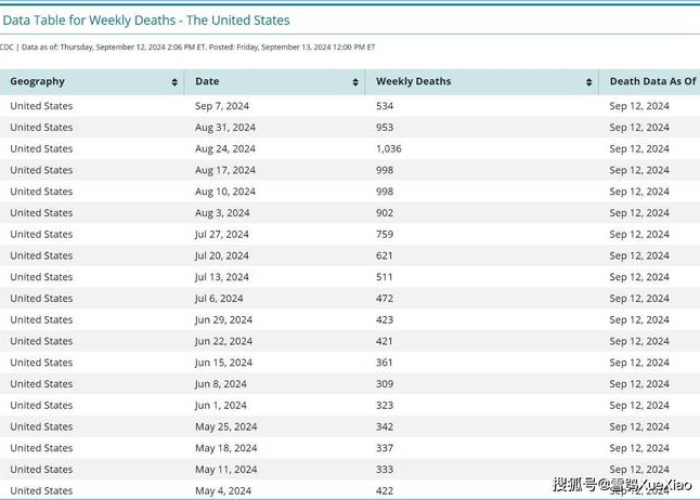Select the Jun 8, 2024 date cell

point(221,384)
